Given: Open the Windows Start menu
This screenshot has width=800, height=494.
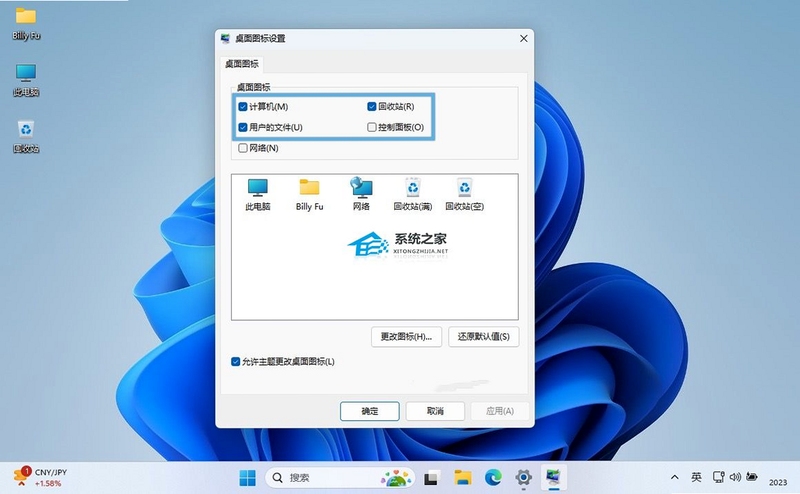Looking at the screenshot, I should coord(247,478).
